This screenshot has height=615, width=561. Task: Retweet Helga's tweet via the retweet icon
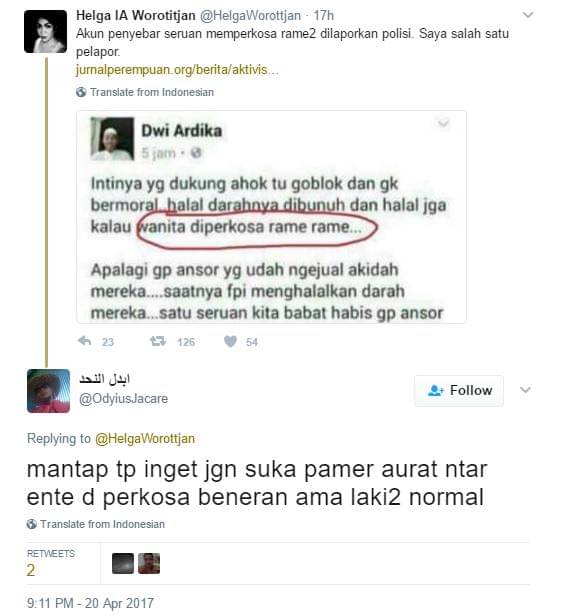158,341
